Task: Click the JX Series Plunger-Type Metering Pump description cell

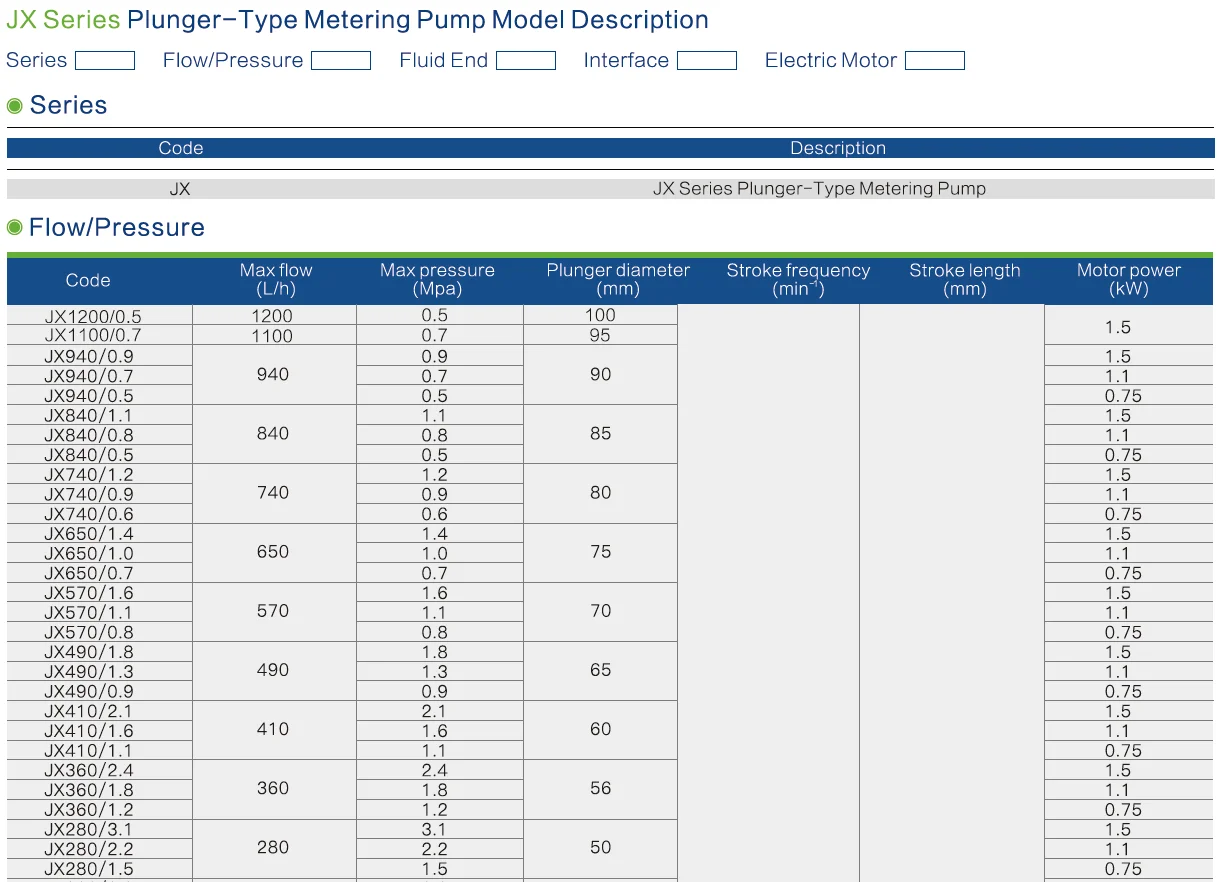Action: [x=819, y=189]
